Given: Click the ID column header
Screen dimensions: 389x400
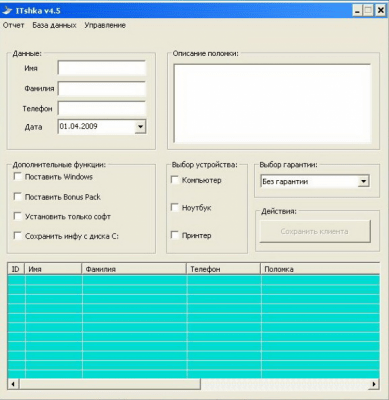Looking at the screenshot, I should coord(16,269).
